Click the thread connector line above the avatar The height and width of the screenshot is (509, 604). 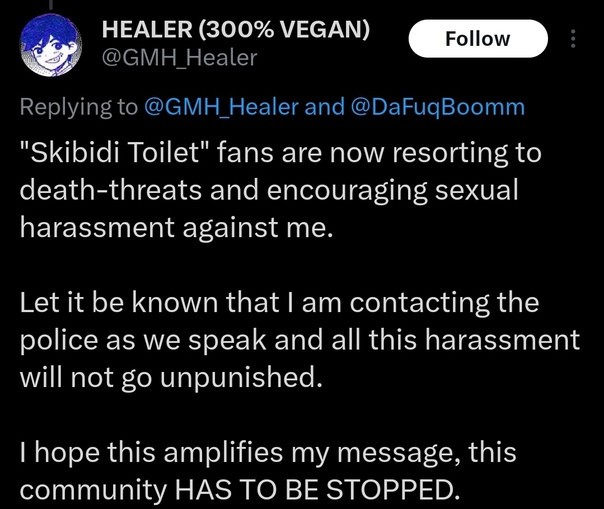[x=51, y=4]
